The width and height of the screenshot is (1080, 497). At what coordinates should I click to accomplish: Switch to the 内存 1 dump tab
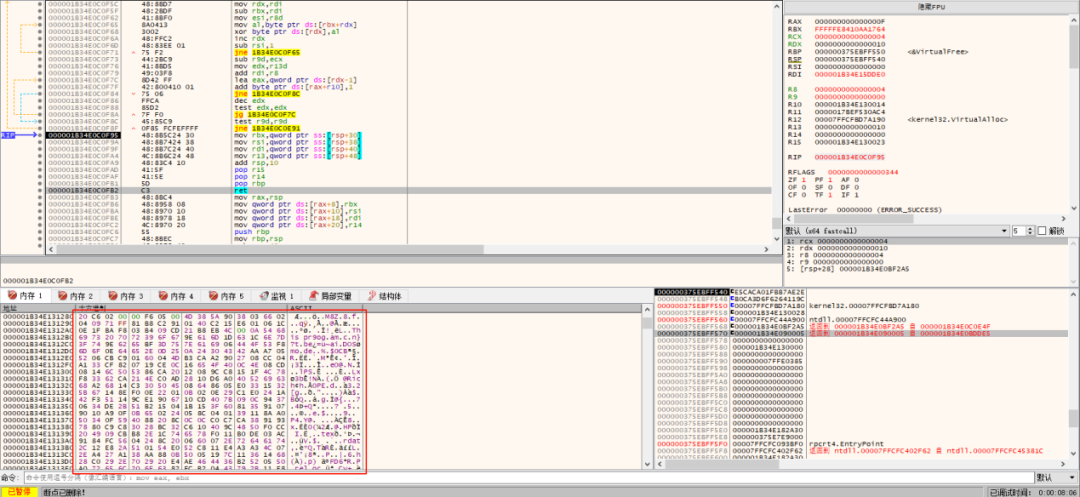(25, 295)
